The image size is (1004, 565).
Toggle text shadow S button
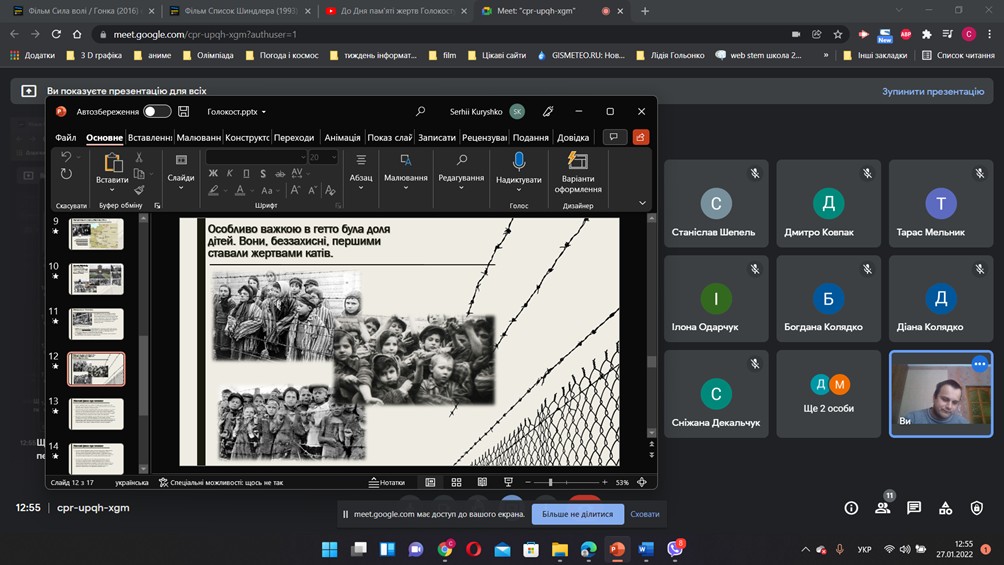(263, 174)
